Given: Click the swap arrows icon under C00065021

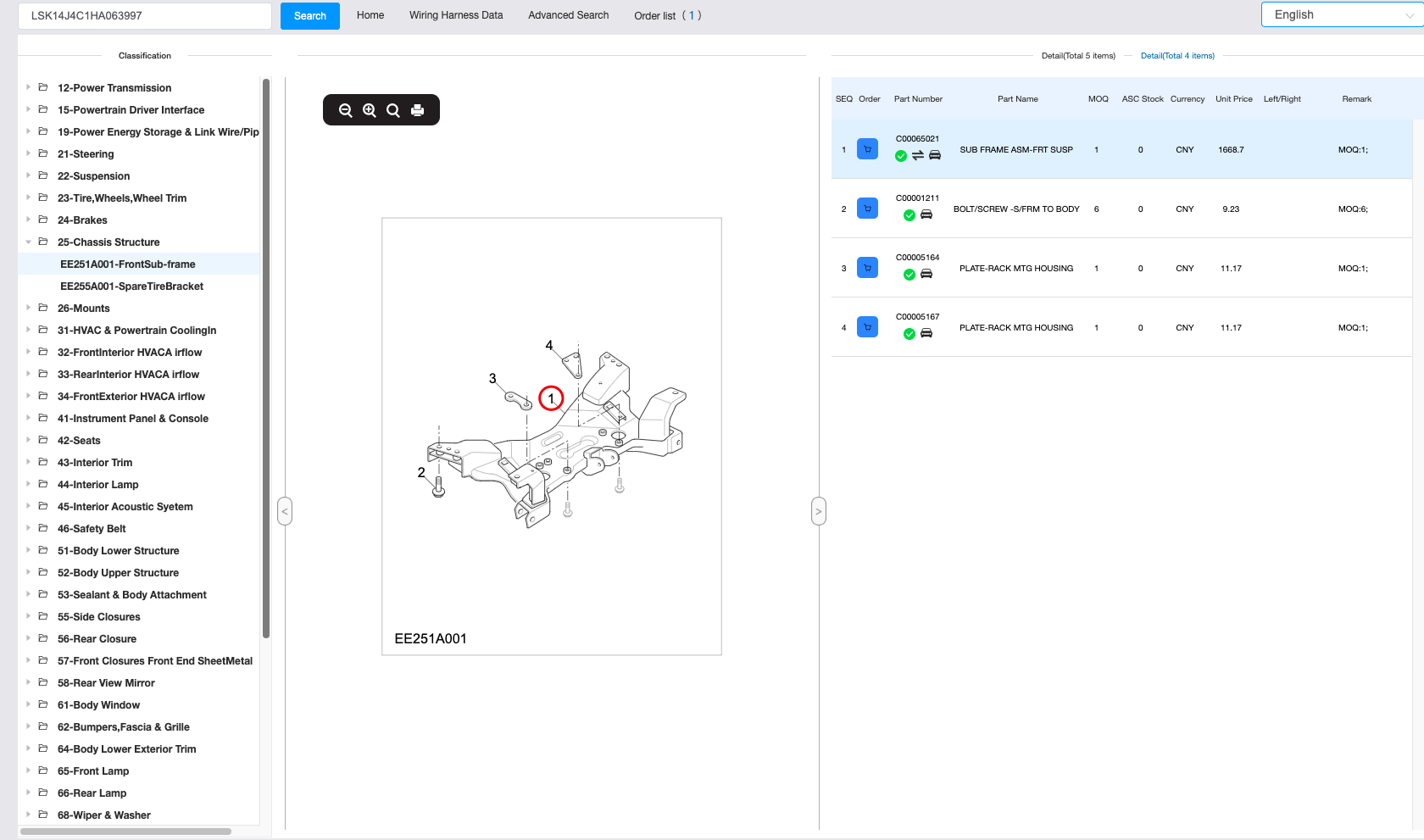Looking at the screenshot, I should coord(918,156).
